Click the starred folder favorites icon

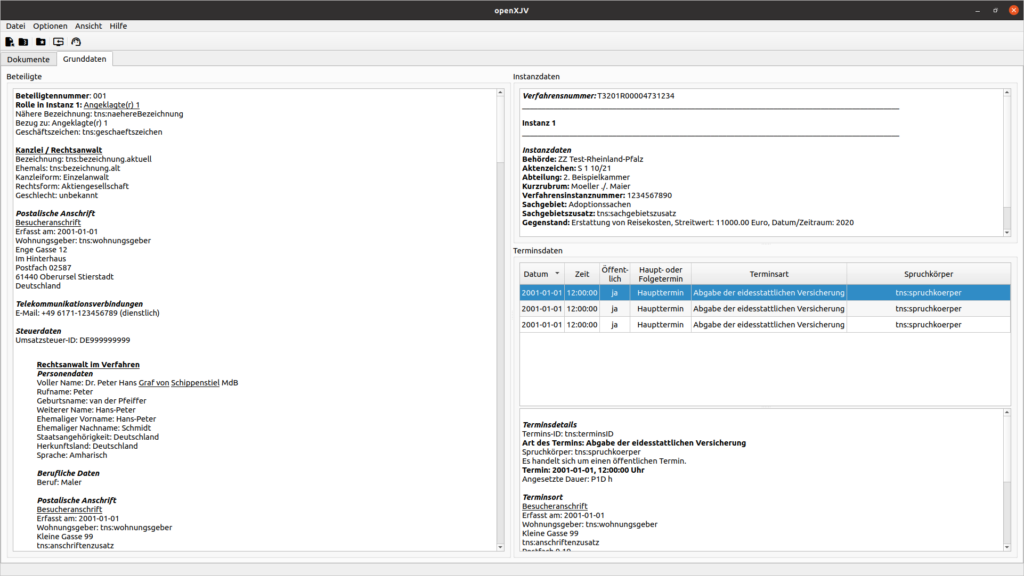tap(40, 42)
